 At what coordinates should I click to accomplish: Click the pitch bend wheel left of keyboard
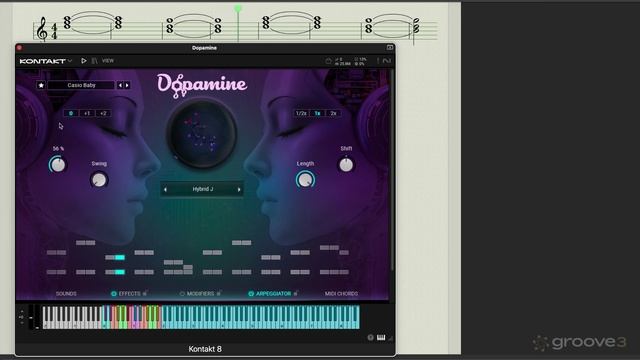tap(31, 317)
